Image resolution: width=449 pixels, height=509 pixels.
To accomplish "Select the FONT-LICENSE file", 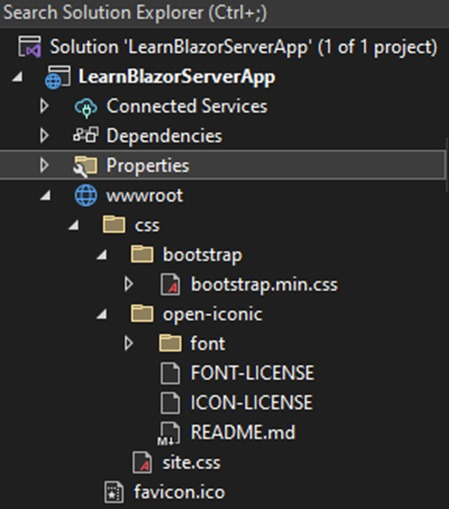I will (252, 373).
